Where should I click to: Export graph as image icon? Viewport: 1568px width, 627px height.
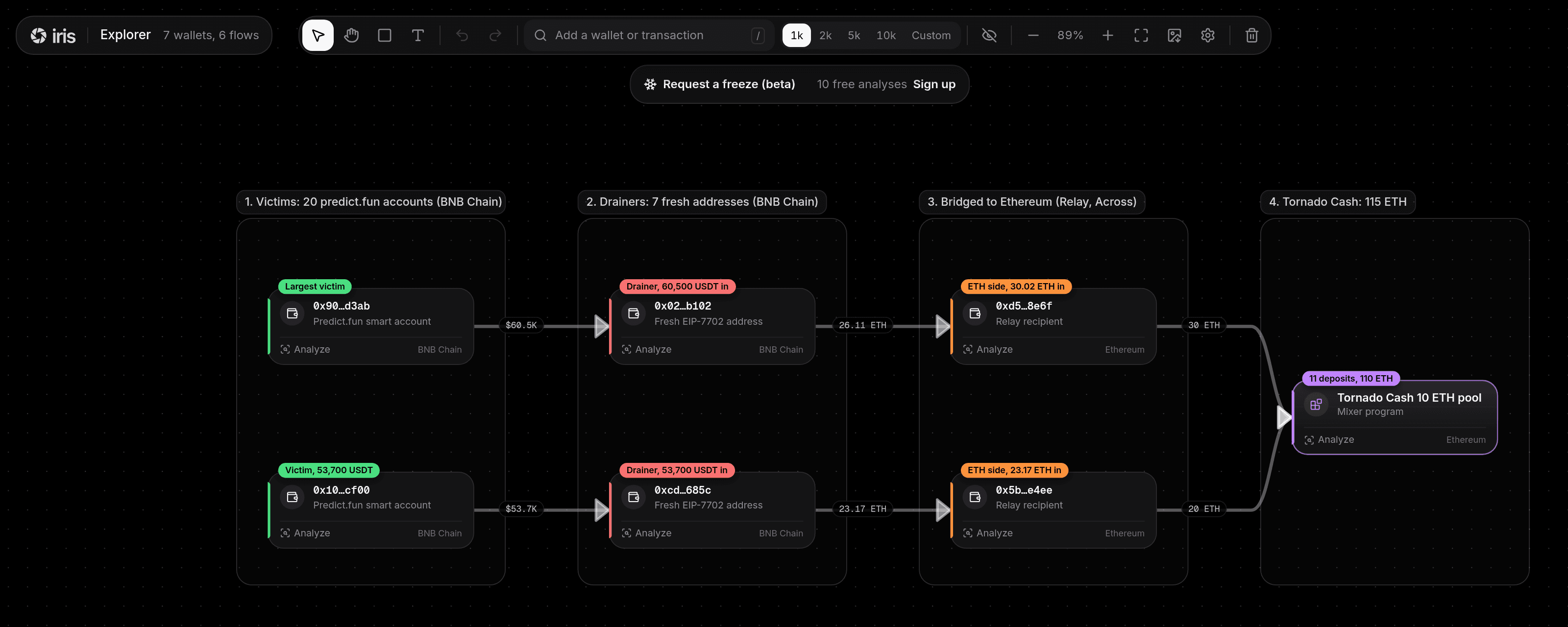1174,35
